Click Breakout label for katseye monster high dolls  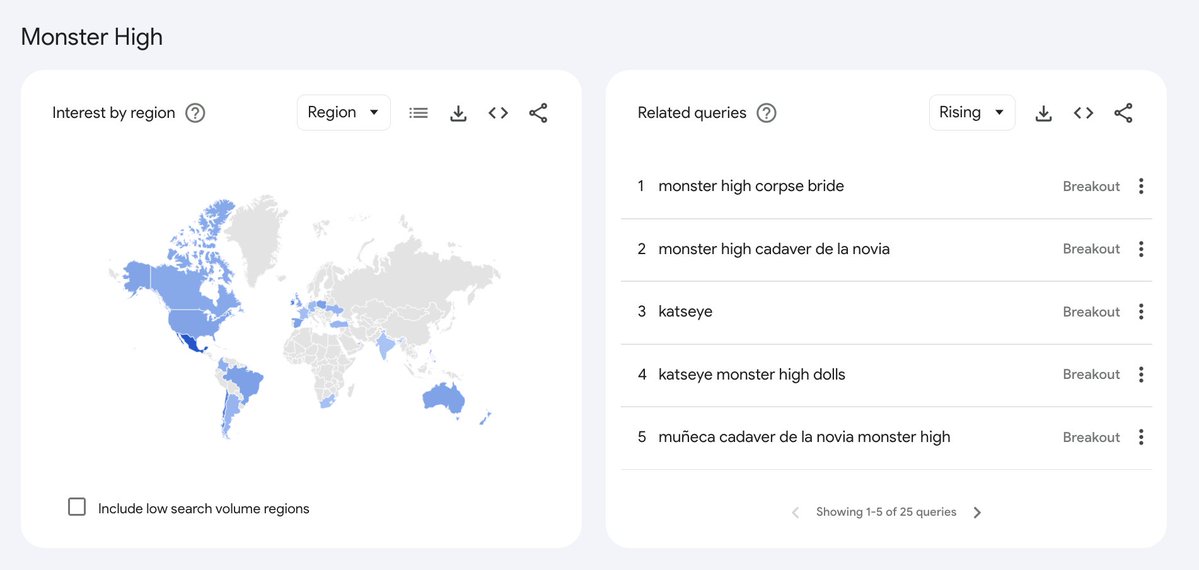pos(1091,374)
